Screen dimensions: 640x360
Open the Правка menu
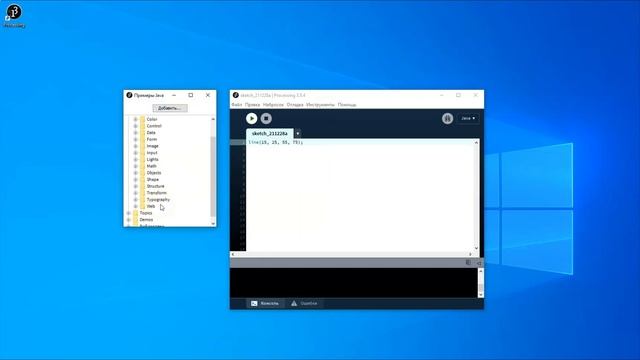click(252, 105)
